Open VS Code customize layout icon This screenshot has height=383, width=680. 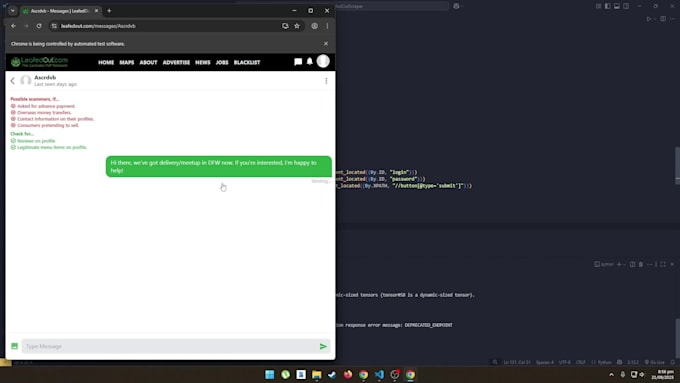pyautogui.click(x=598, y=6)
